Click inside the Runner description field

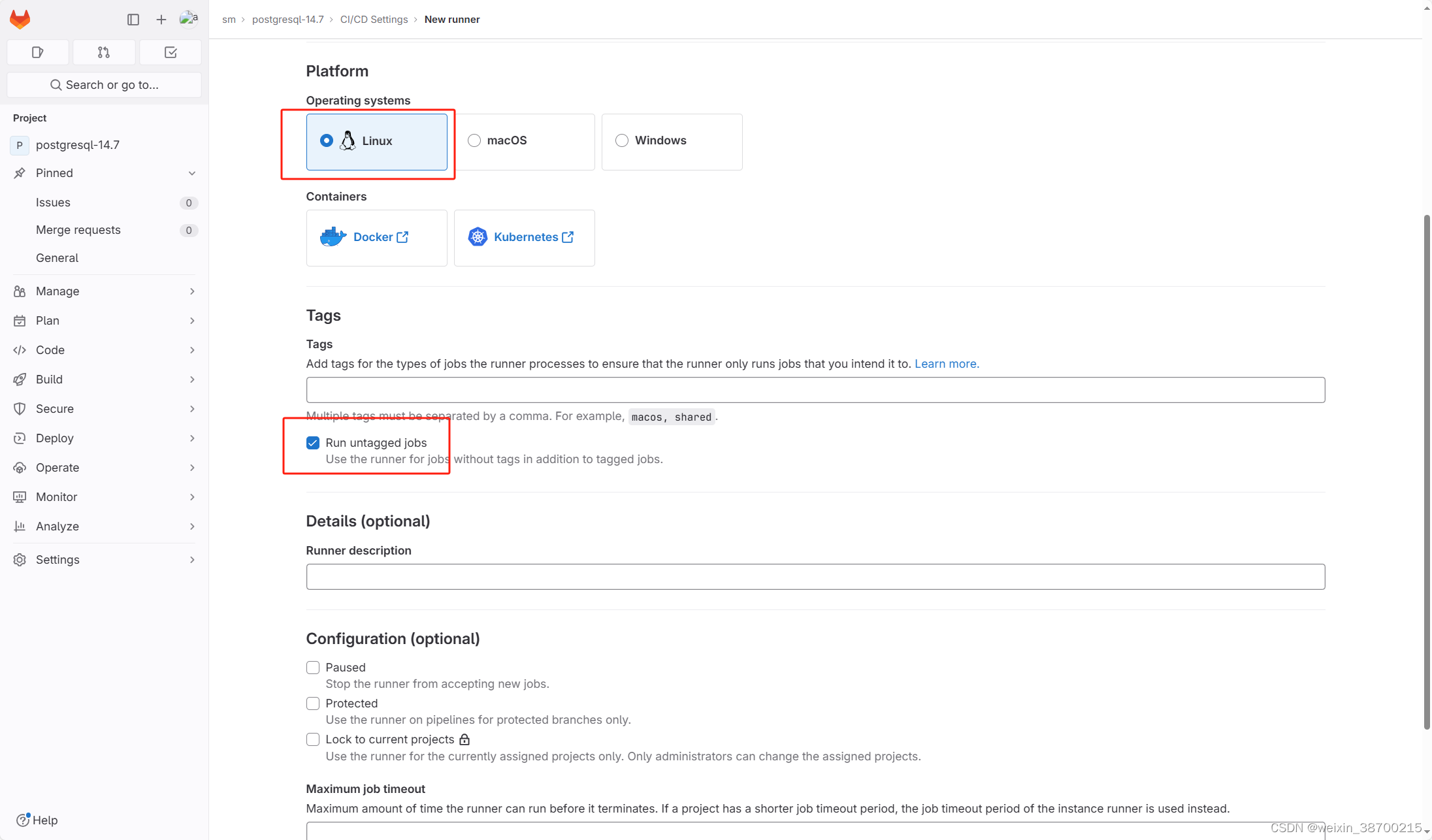pyautogui.click(x=750, y=577)
